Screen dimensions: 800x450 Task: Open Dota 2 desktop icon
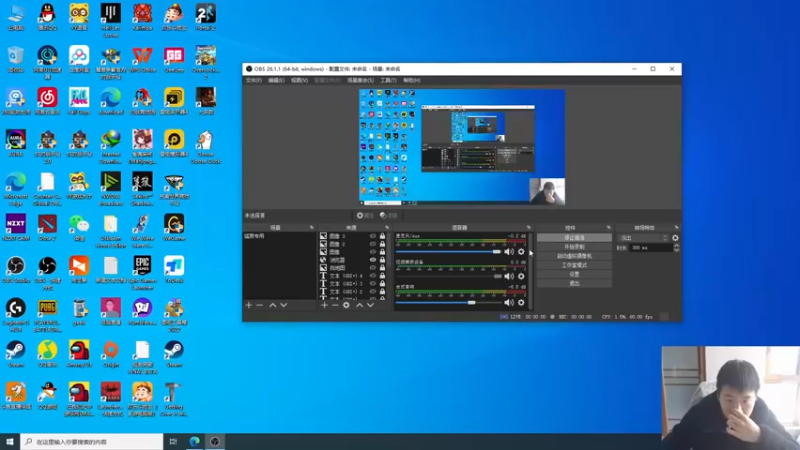point(47,228)
